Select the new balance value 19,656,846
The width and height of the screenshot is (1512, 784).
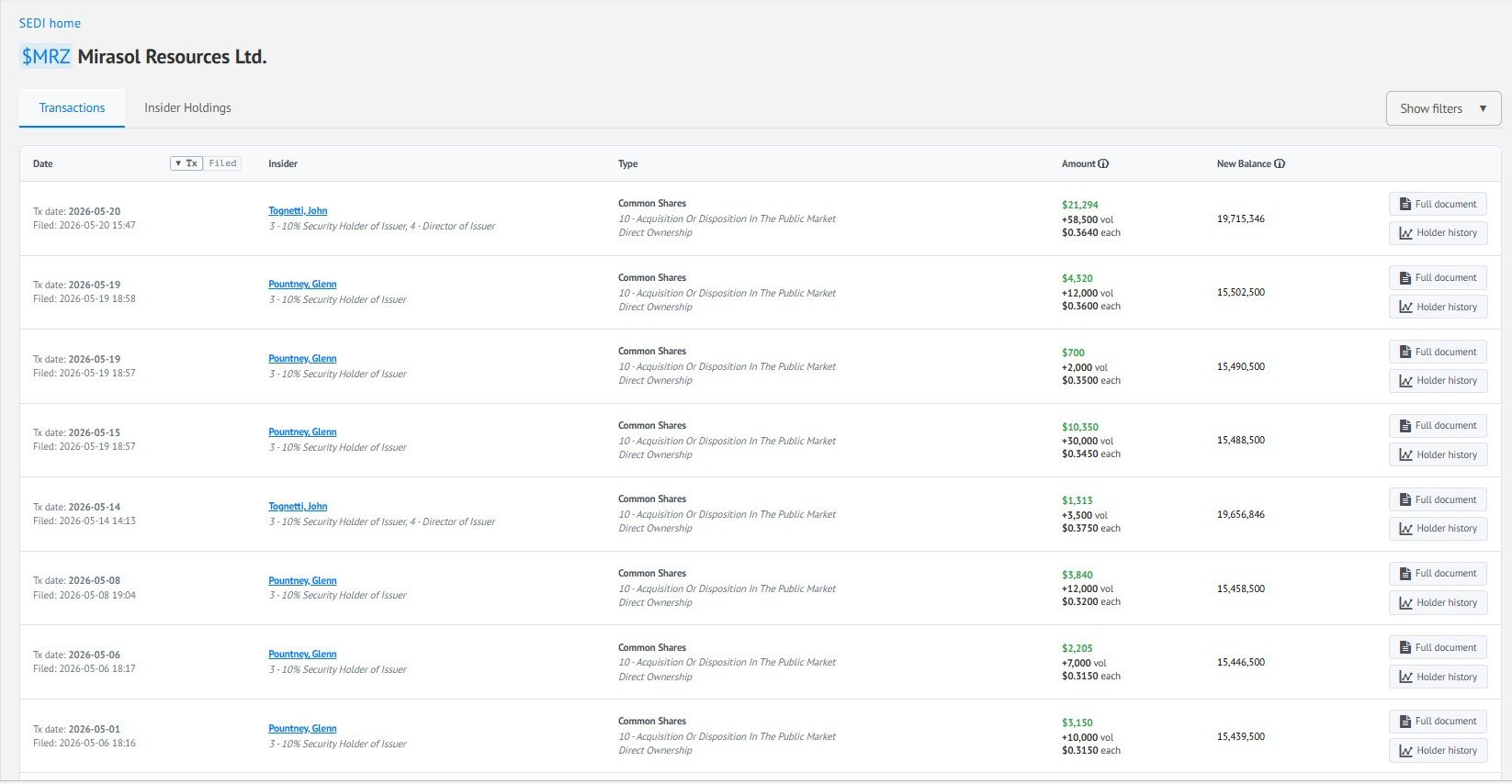tap(1241, 514)
